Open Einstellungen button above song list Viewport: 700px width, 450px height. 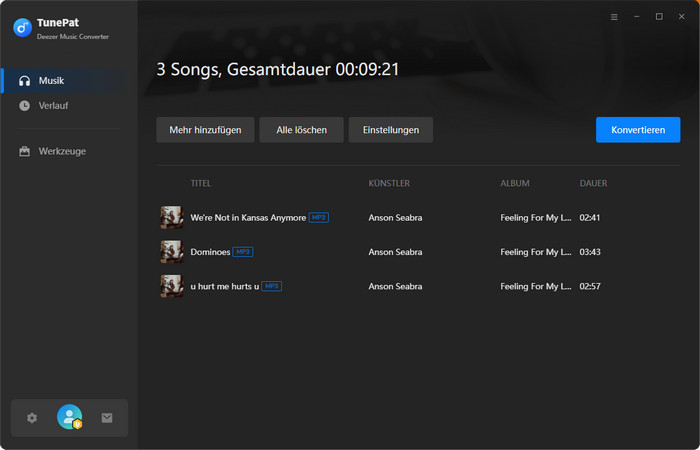tap(391, 130)
